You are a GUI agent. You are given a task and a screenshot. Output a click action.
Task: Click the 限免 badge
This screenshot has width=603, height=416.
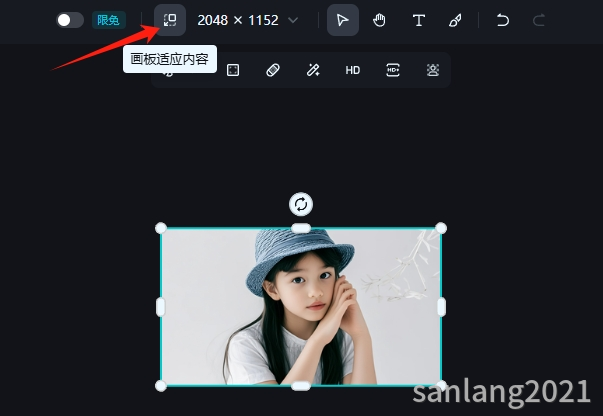(x=108, y=20)
